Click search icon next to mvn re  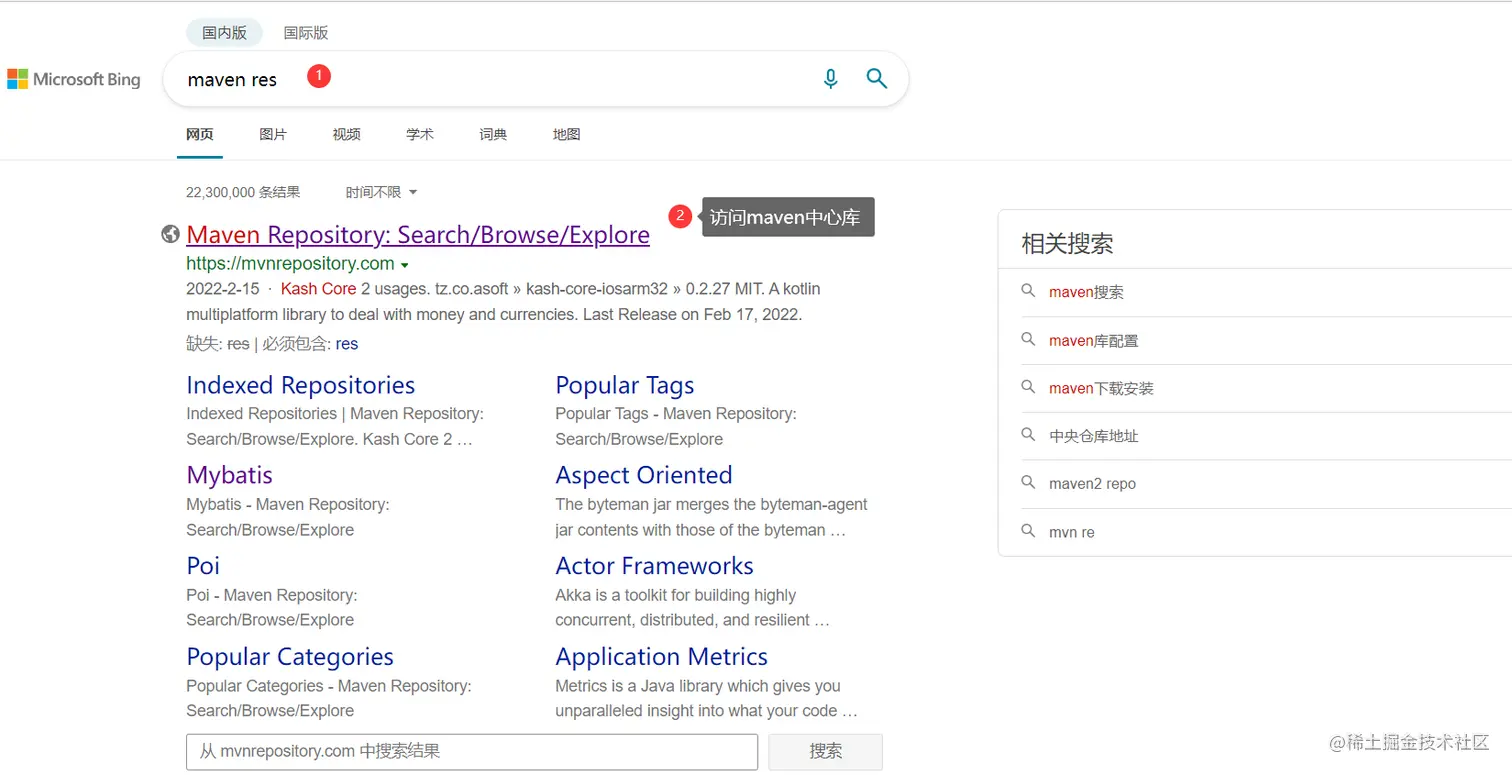[x=1028, y=531]
